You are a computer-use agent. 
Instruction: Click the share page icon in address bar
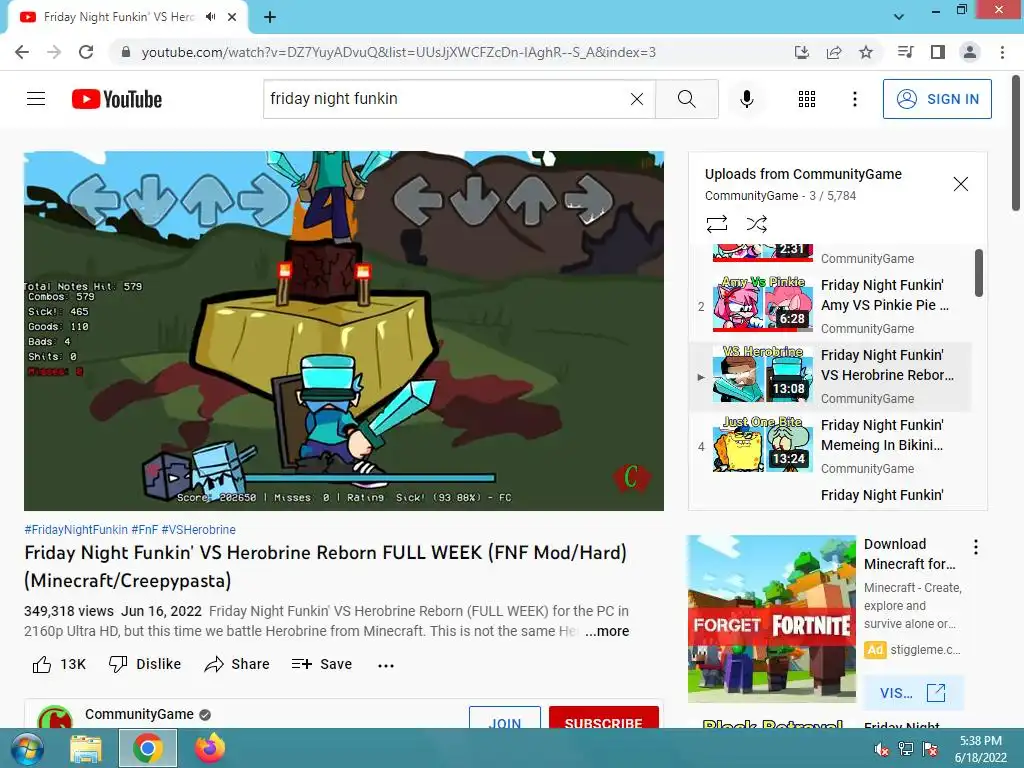tap(834, 52)
